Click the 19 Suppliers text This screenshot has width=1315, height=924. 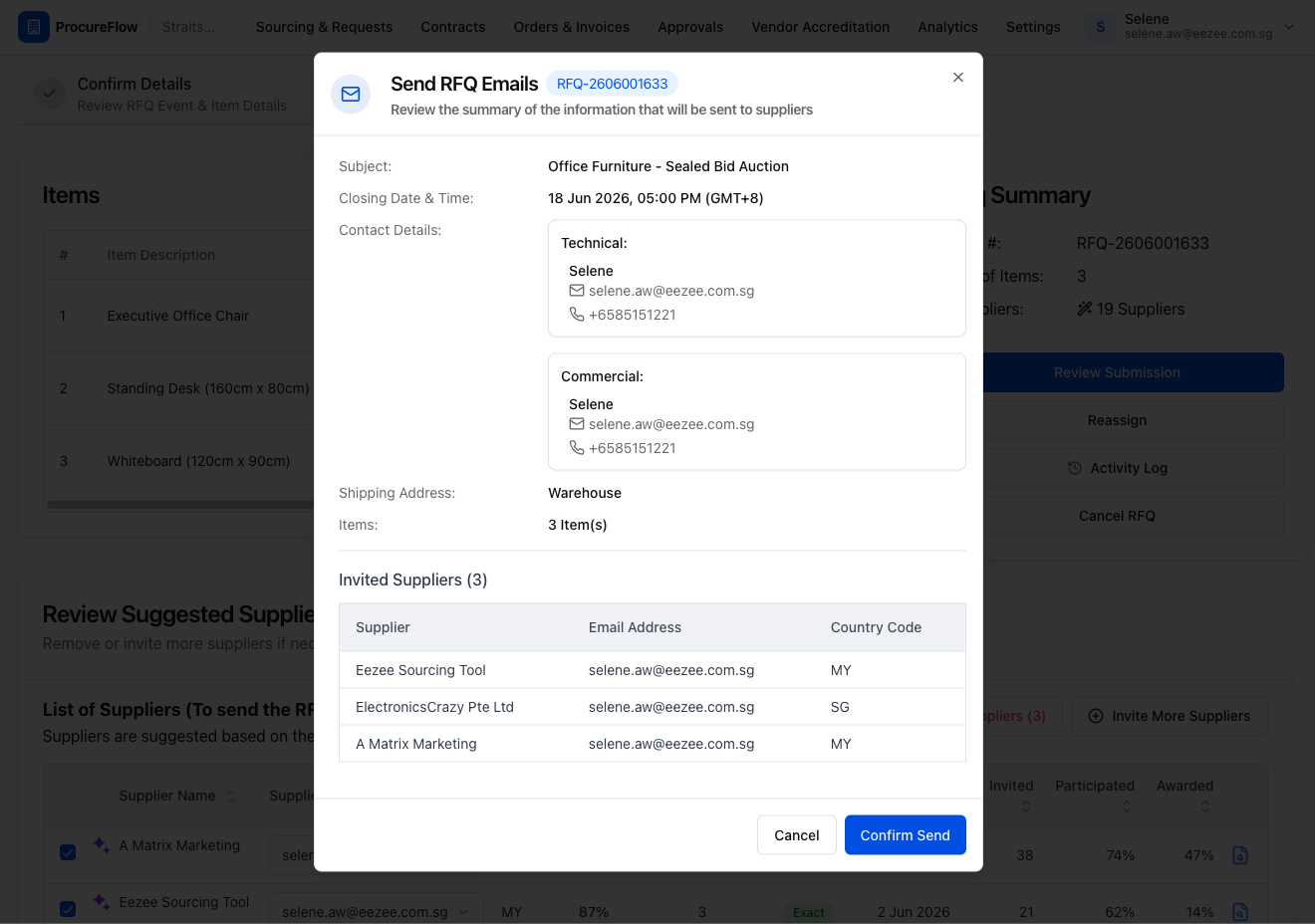(1141, 309)
